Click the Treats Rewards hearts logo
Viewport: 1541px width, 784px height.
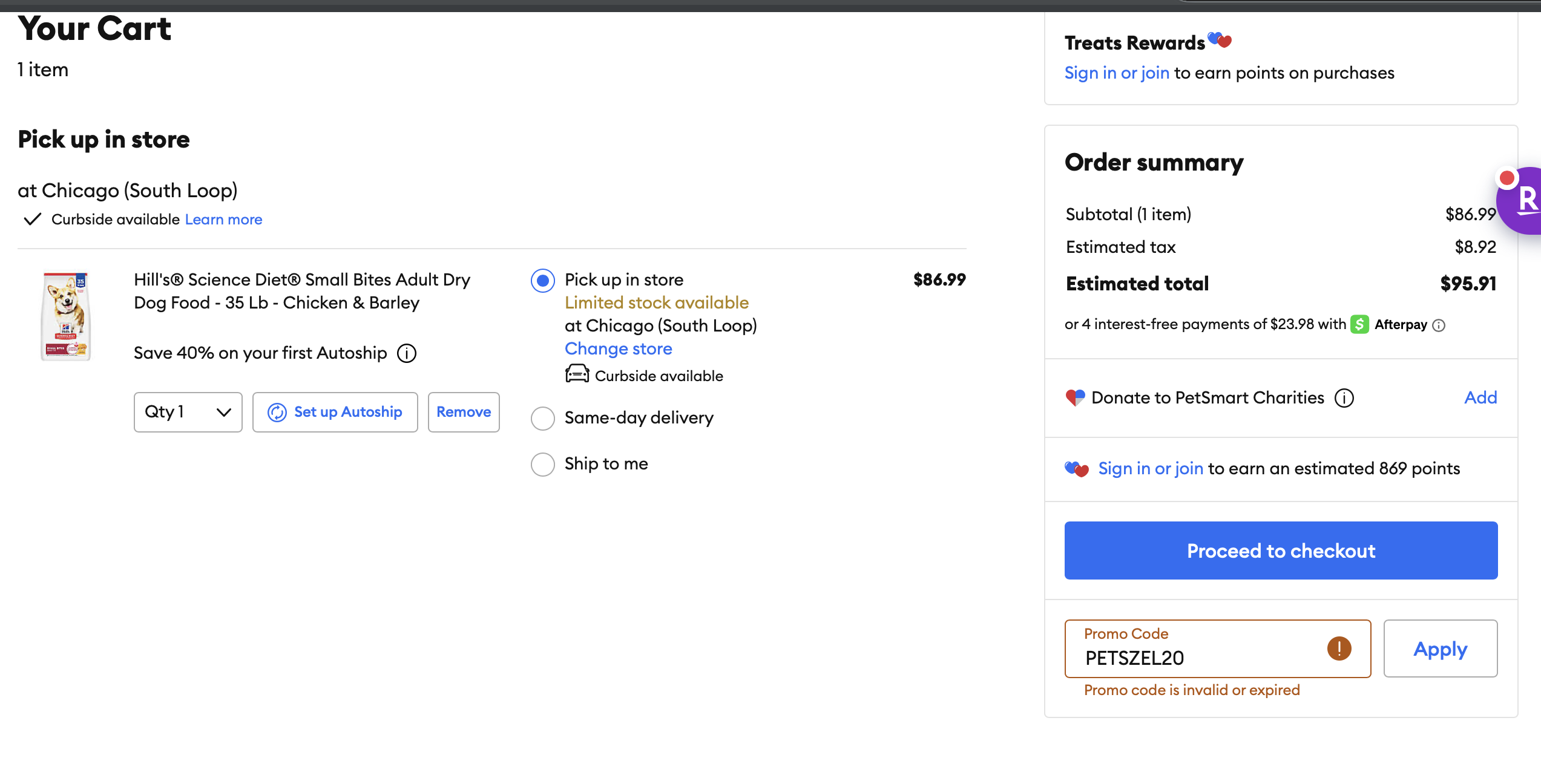click(1220, 40)
